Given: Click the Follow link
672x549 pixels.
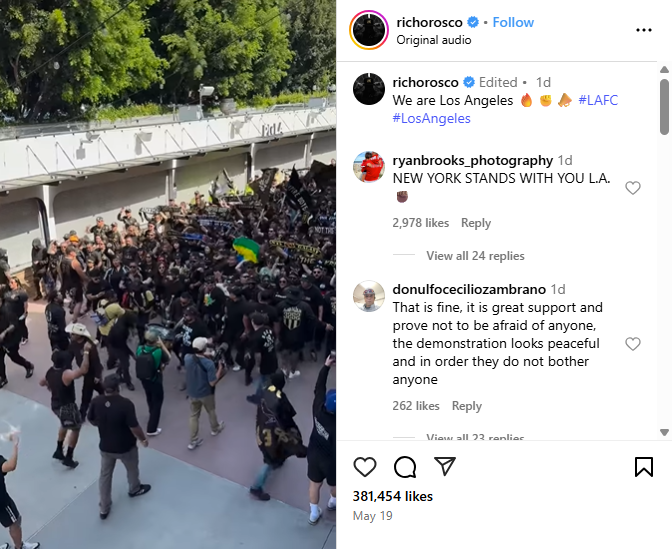Looking at the screenshot, I should (513, 22).
